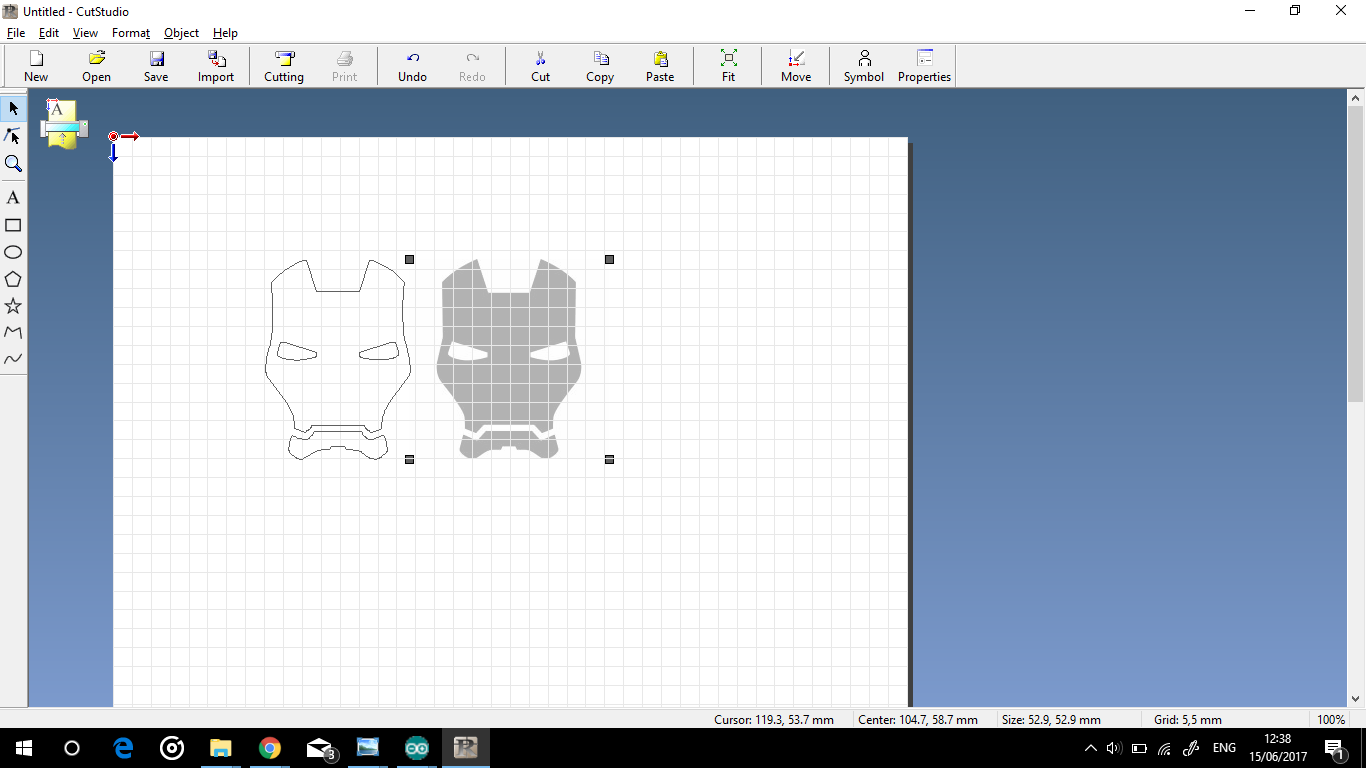Select the freehand curve tool
Screen dimensions: 1366x768
coord(13,359)
